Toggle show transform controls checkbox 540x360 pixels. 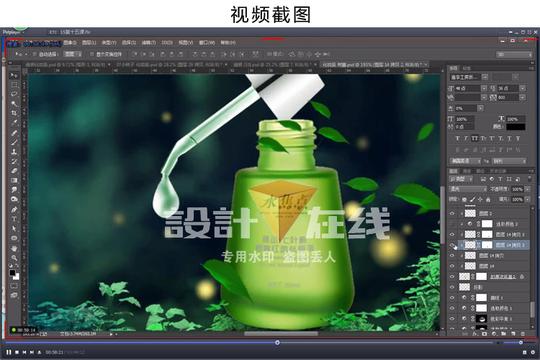[x=92, y=54]
